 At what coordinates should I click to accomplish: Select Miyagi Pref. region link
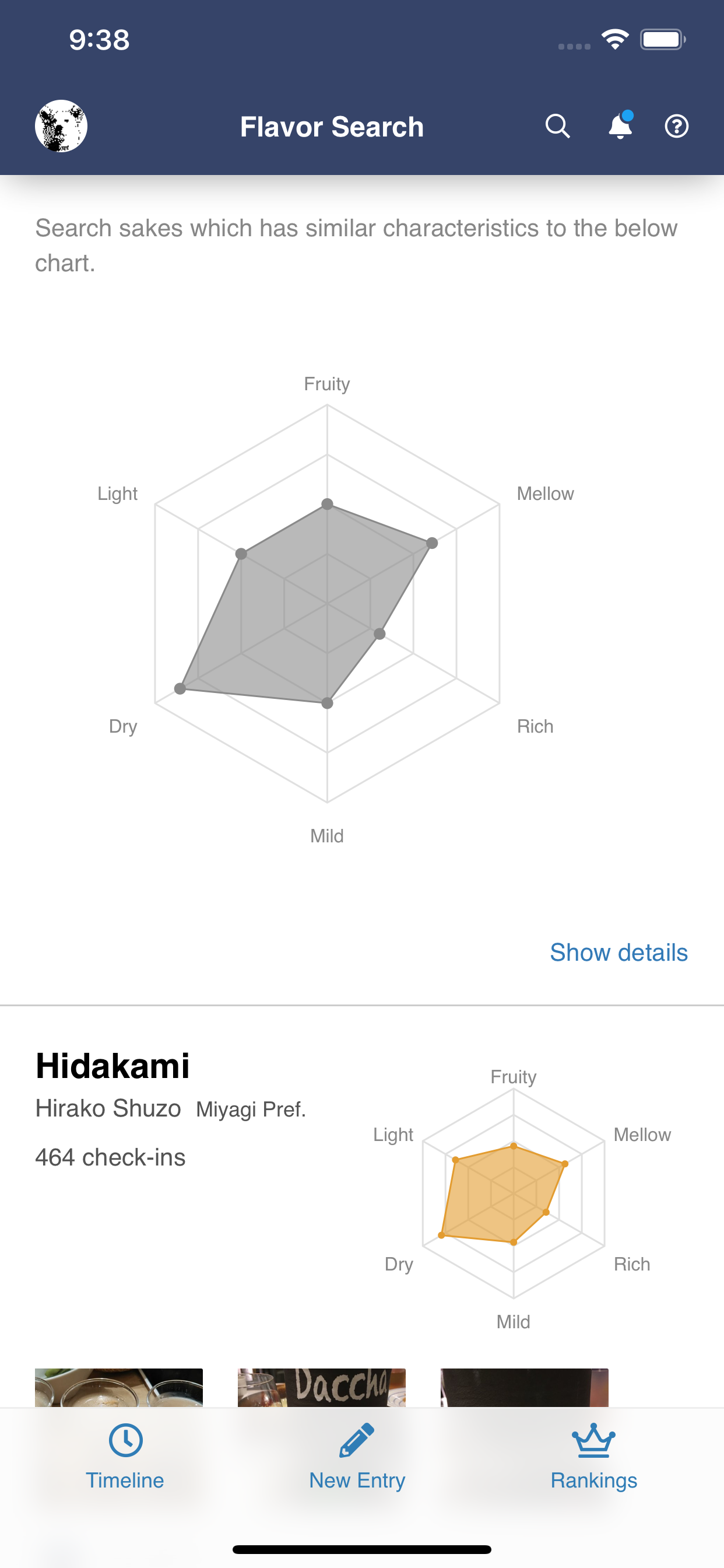click(x=251, y=1109)
